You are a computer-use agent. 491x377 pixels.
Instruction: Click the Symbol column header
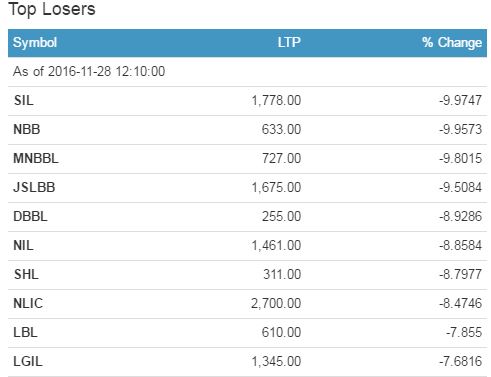(35, 43)
